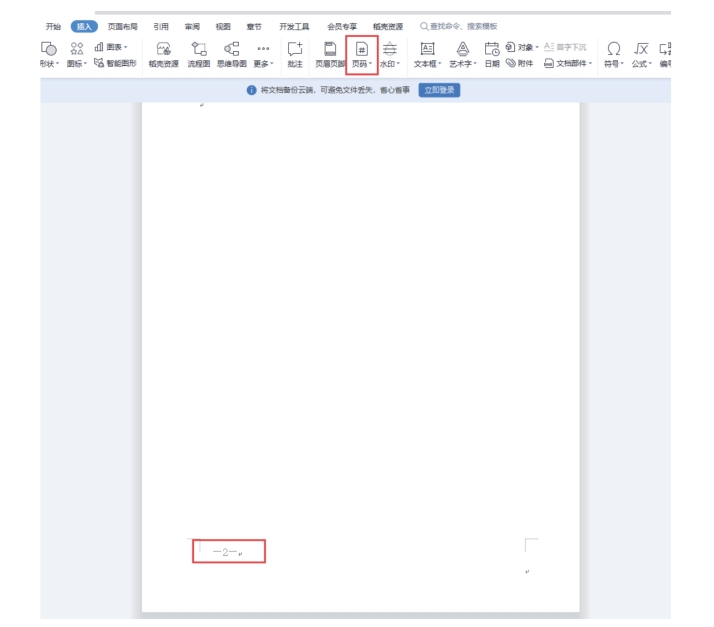Open the 艺术字 word art dropdown
This screenshot has height=627, width=714.
point(463,63)
